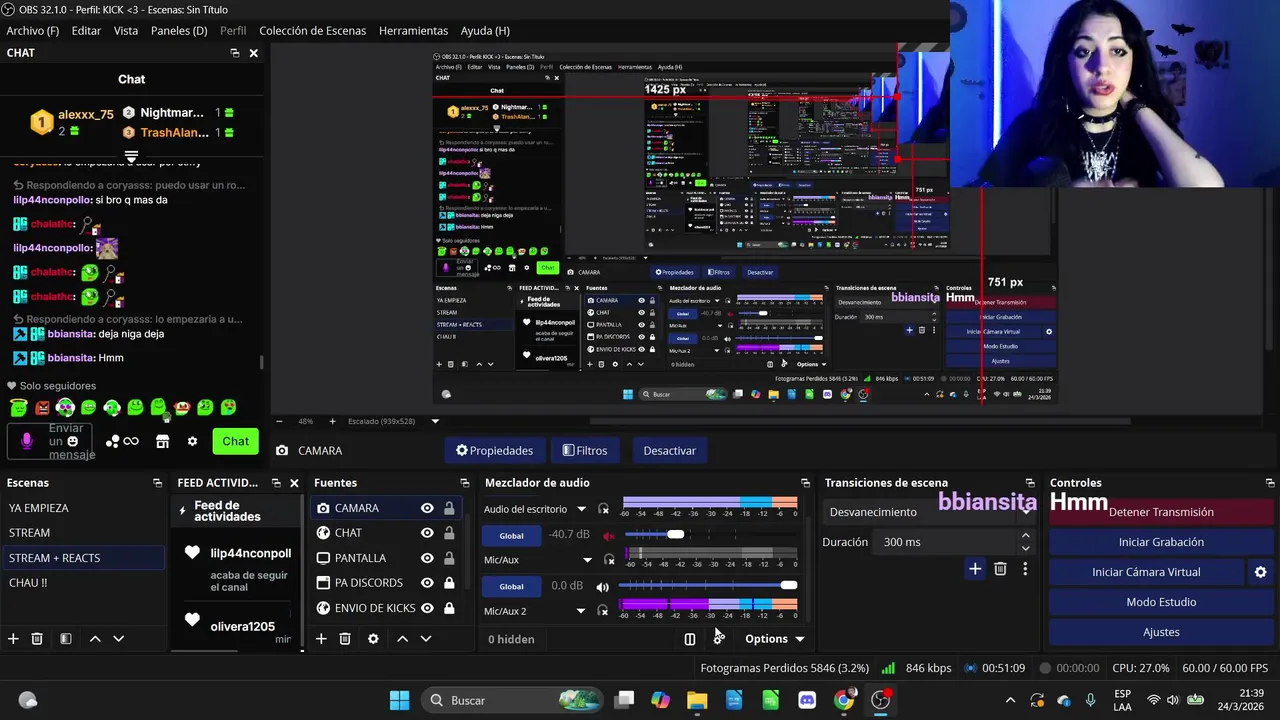Remove selected source trash icon in Fuentes
The height and width of the screenshot is (720, 1280).
345,639
